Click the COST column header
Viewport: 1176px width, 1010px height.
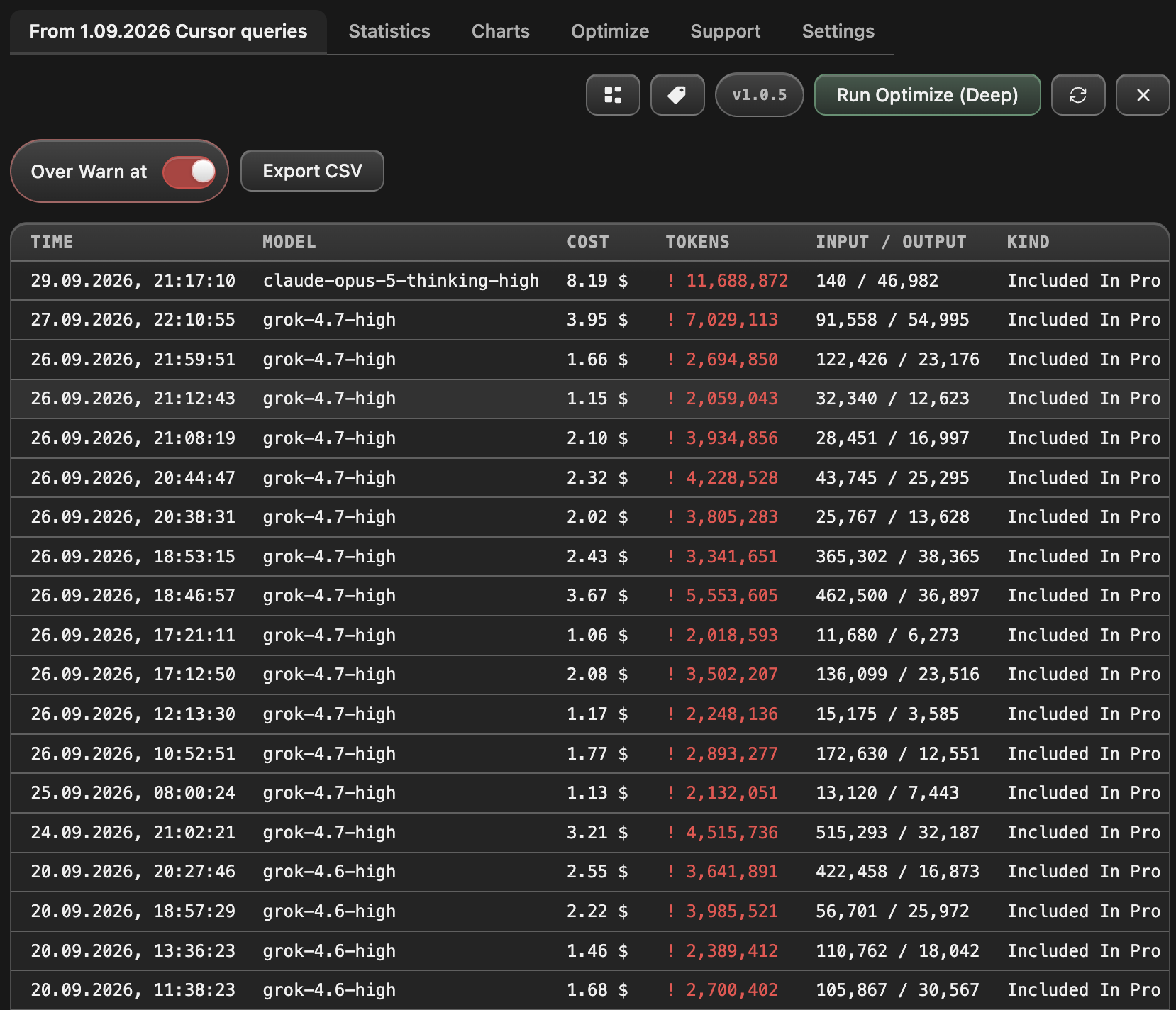pyautogui.click(x=588, y=242)
